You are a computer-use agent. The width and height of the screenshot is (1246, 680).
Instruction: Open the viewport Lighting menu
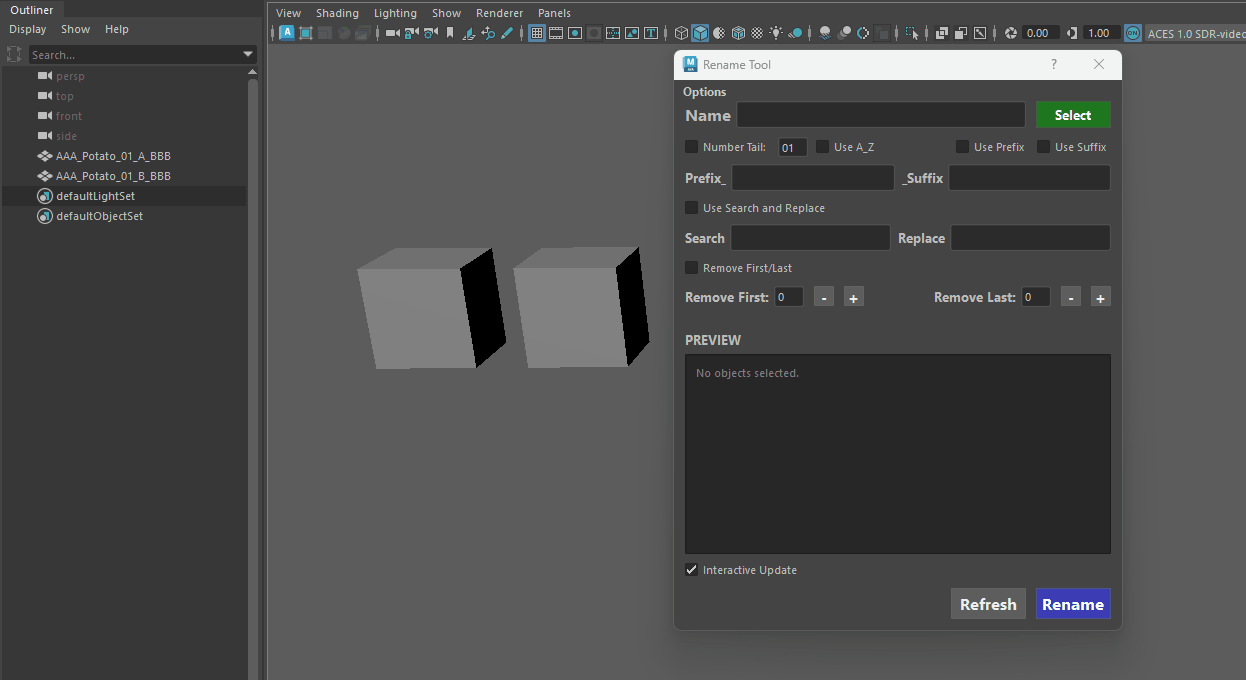[x=395, y=13]
